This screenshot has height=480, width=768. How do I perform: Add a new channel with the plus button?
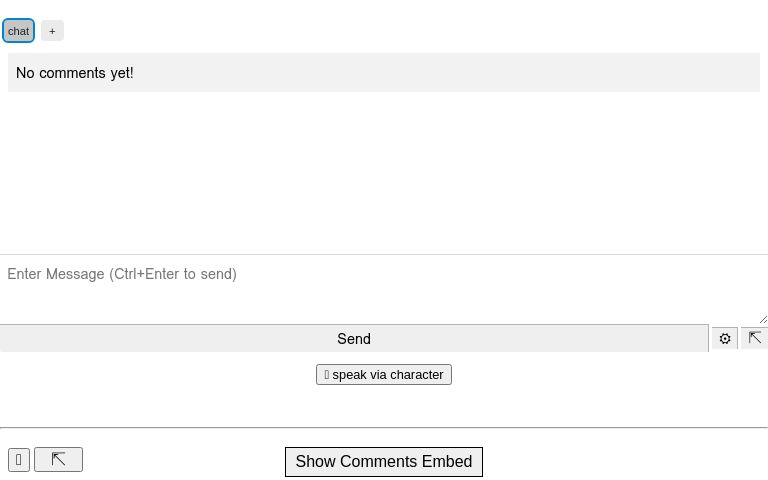pos(52,31)
